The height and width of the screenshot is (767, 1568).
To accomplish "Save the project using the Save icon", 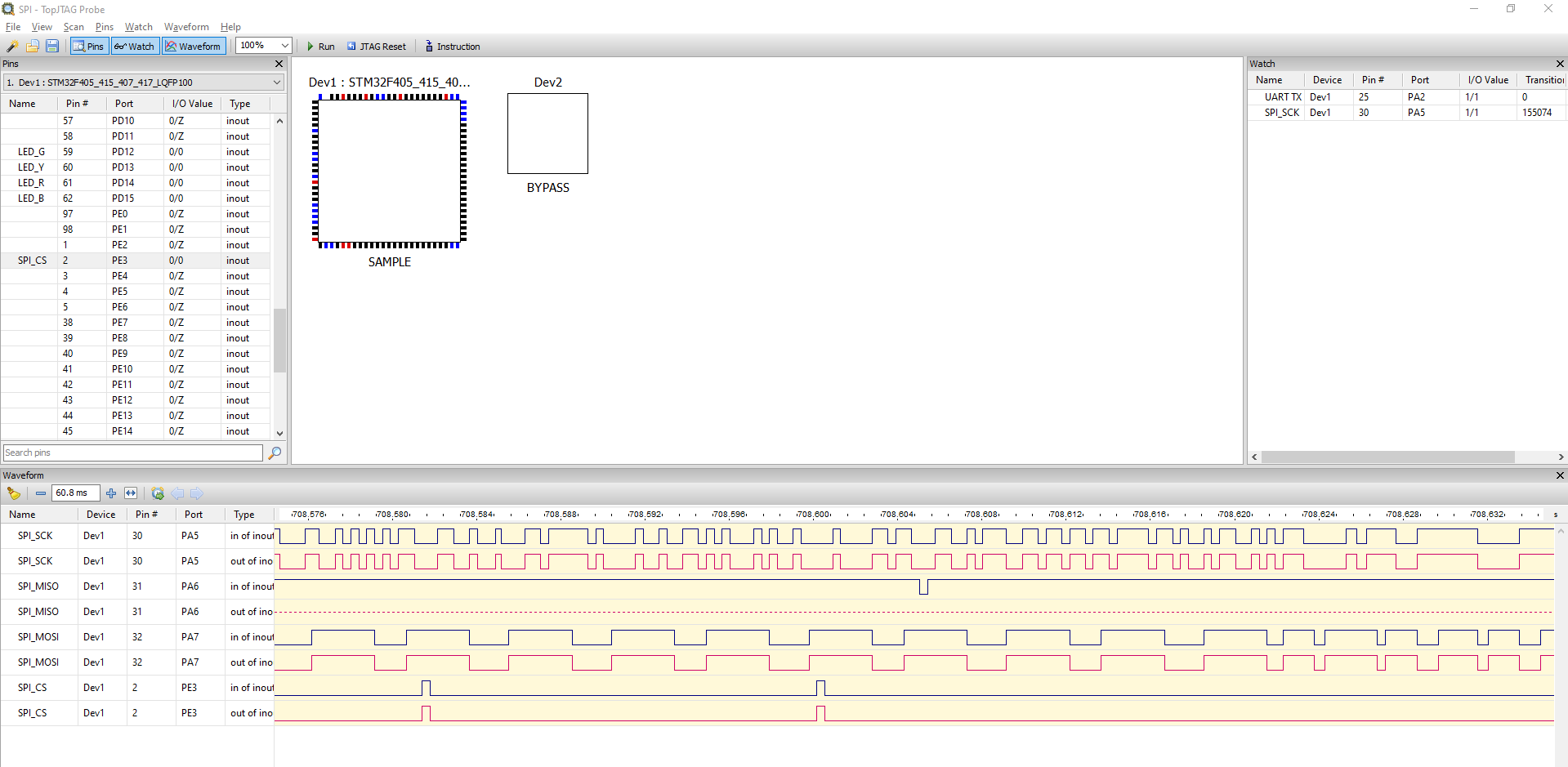I will click(51, 46).
